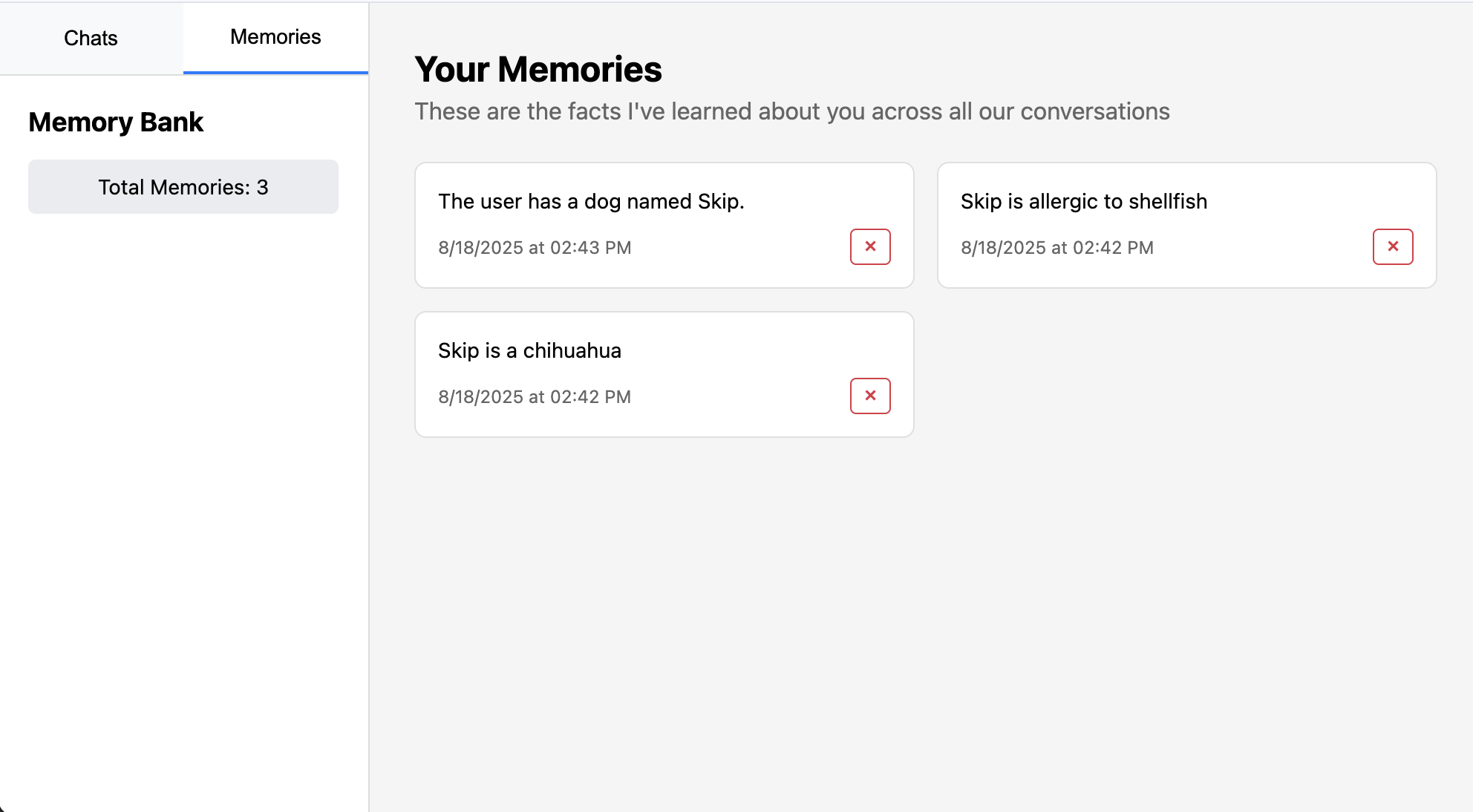This screenshot has height=812, width=1473.
Task: Click 'The user has a dog named Skip.' text
Action: click(x=591, y=201)
